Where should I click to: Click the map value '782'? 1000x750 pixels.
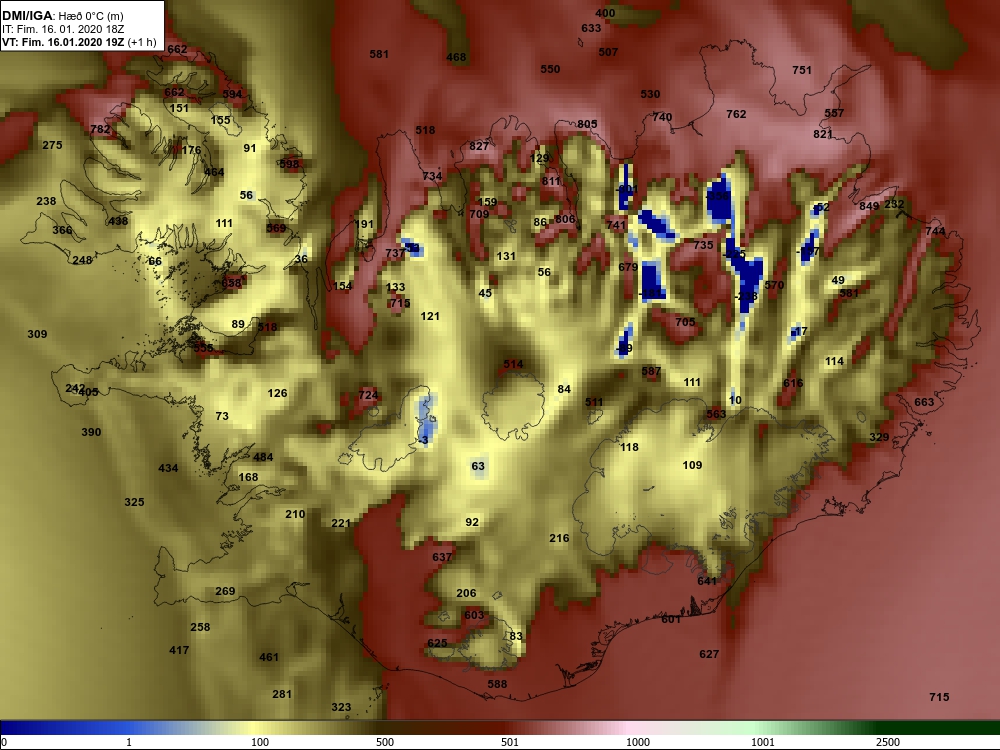tap(100, 129)
